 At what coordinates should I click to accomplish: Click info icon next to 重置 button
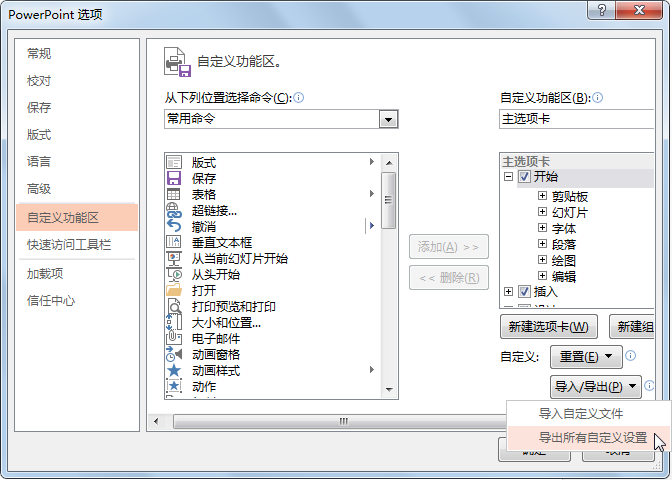tap(630, 356)
